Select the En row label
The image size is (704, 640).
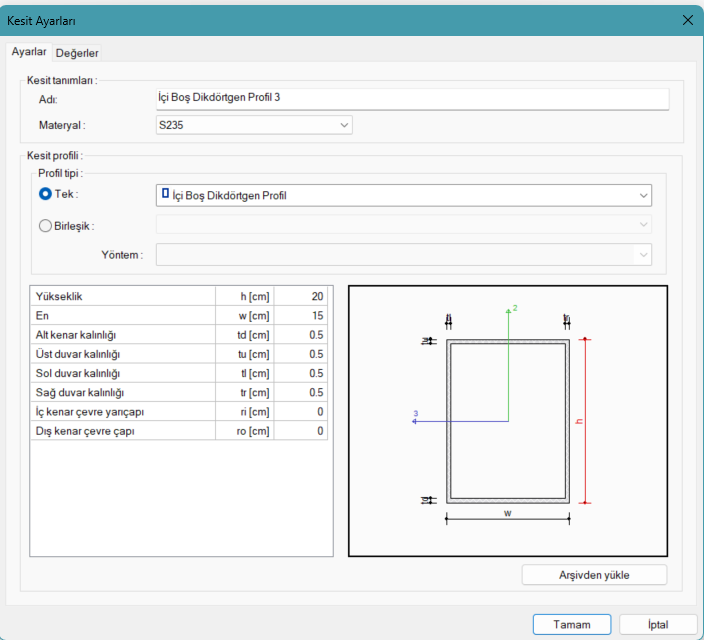coord(123,316)
